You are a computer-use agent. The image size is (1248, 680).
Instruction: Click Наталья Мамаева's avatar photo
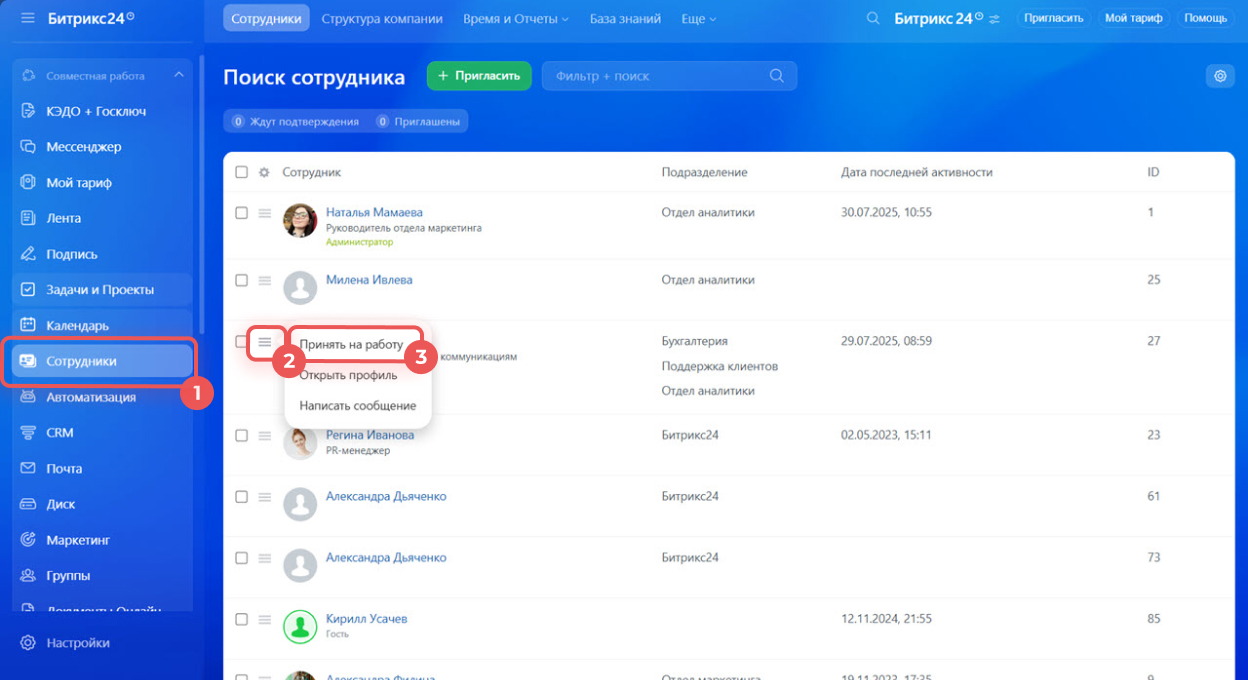pos(300,221)
